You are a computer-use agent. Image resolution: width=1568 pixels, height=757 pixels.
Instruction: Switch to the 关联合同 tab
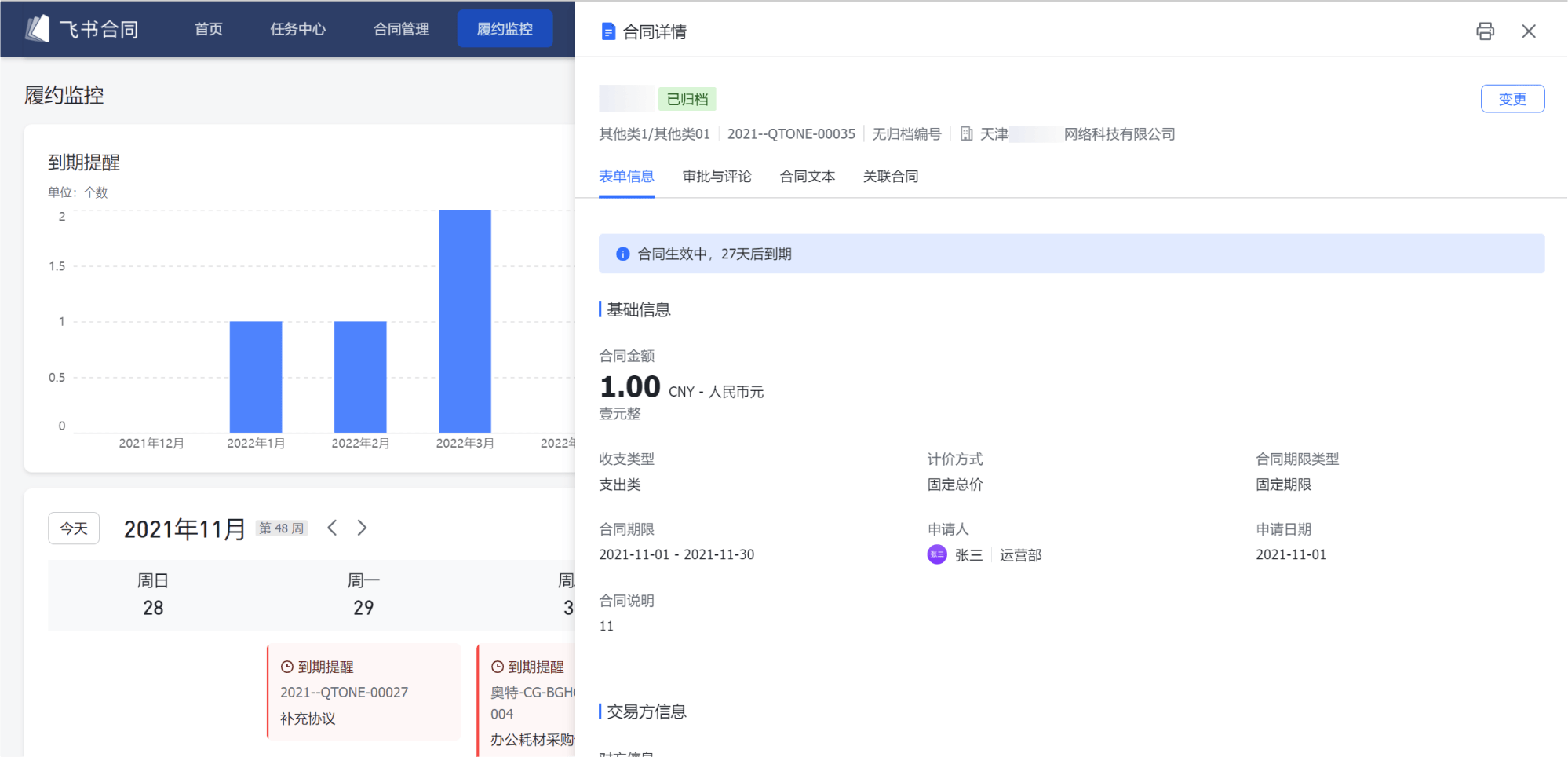tap(891, 177)
